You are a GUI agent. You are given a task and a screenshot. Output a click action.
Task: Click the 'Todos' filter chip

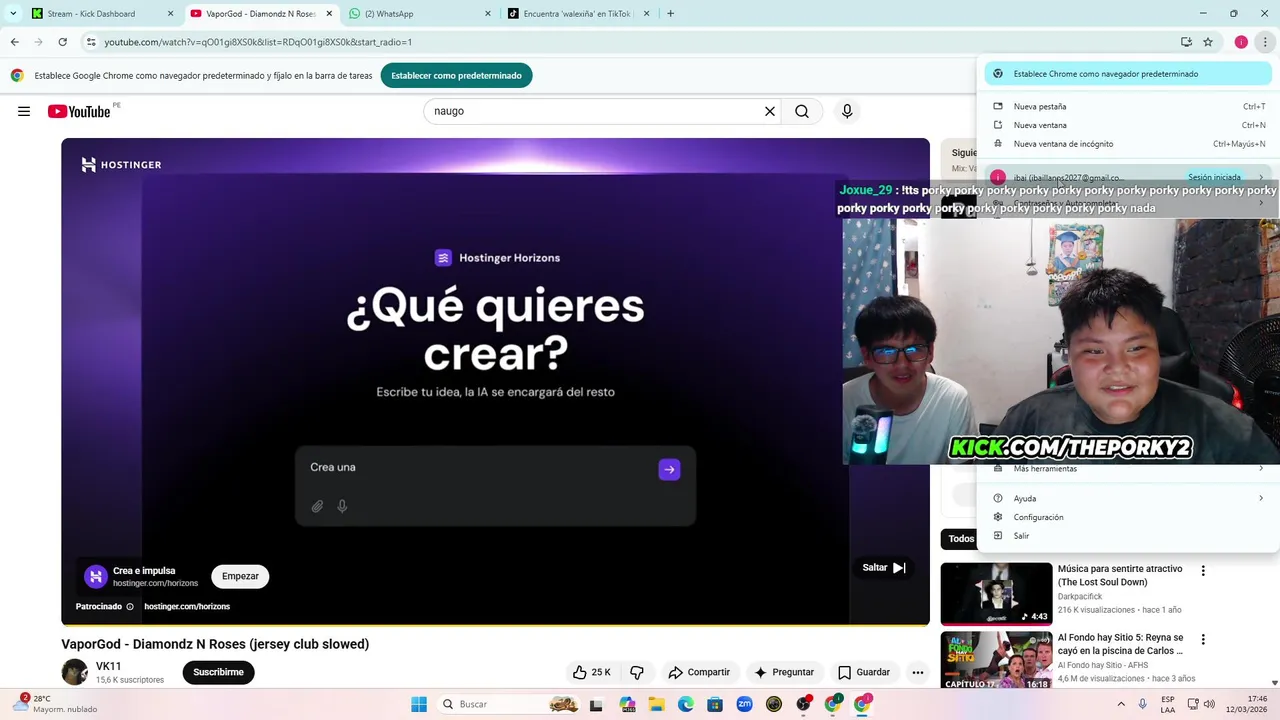point(961,539)
